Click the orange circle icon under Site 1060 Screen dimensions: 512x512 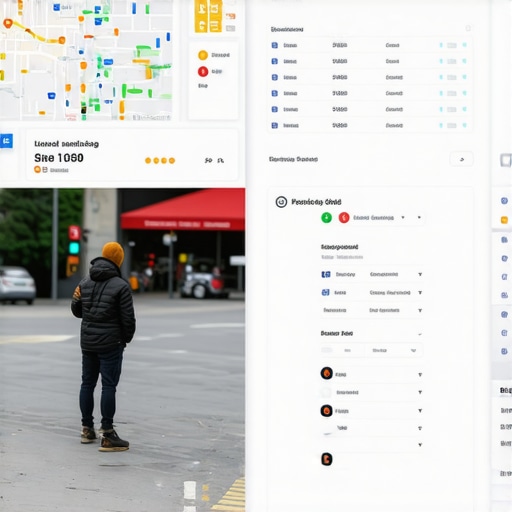click(x=37, y=169)
